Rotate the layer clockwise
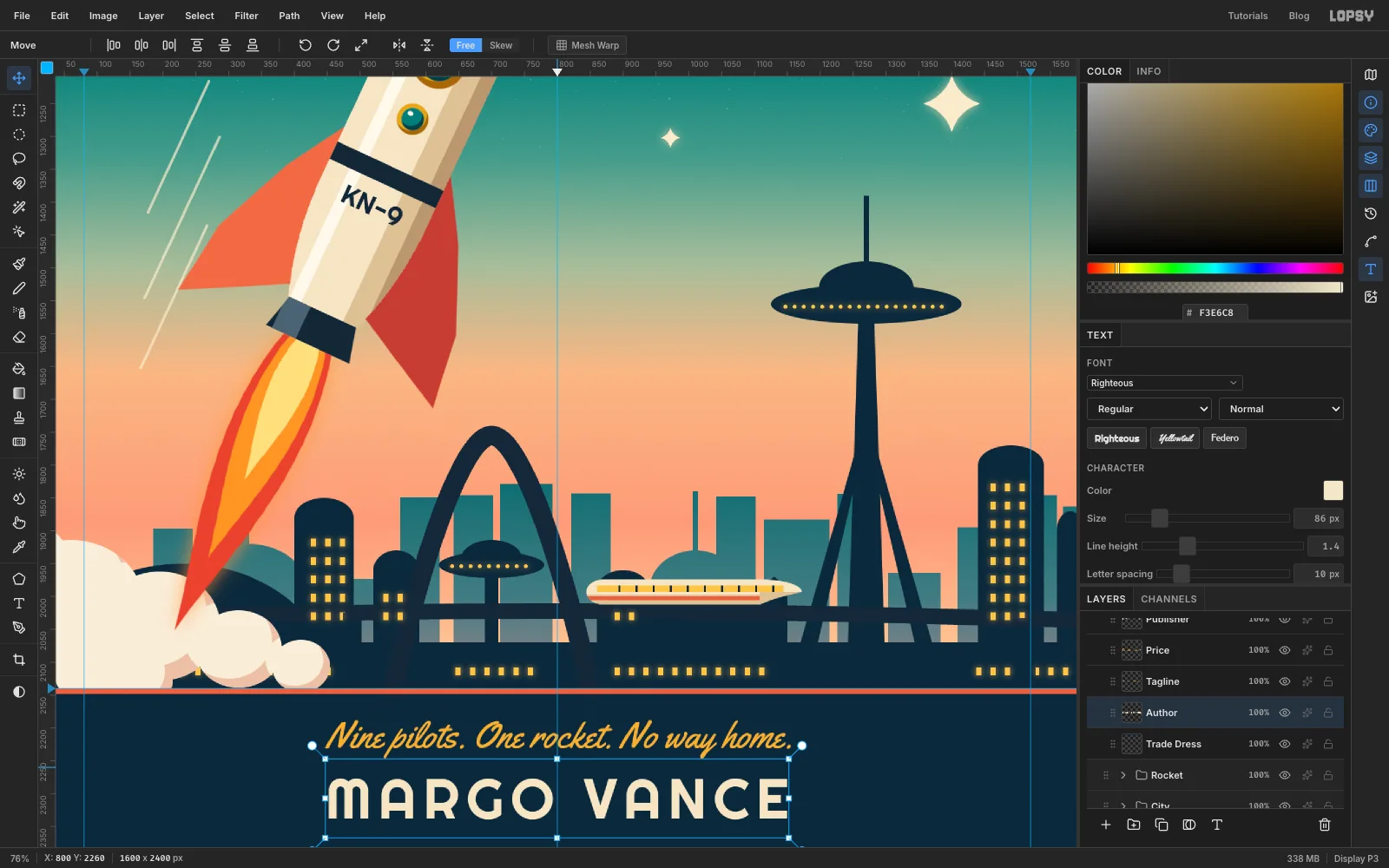Image resolution: width=1389 pixels, height=868 pixels. point(333,45)
